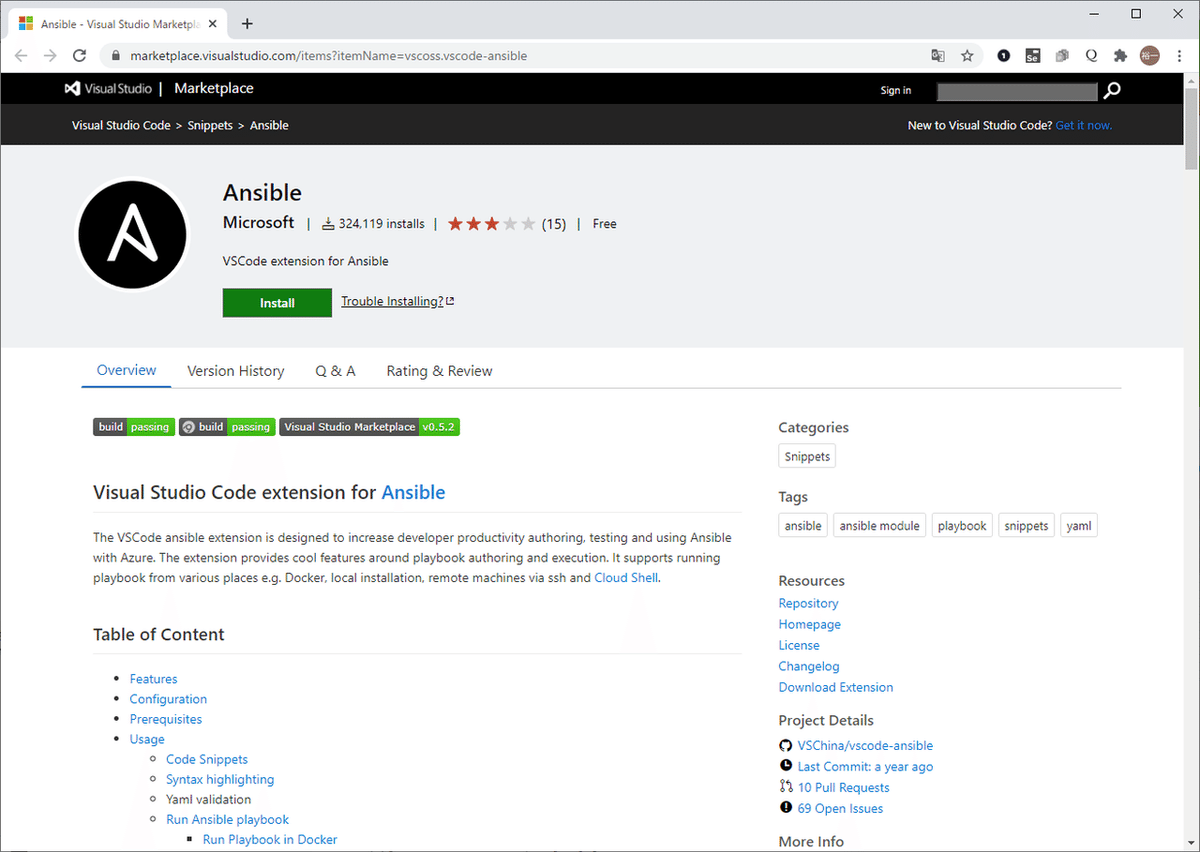
Task: Click the Selenium IDE extension icon
Action: 1033,56
